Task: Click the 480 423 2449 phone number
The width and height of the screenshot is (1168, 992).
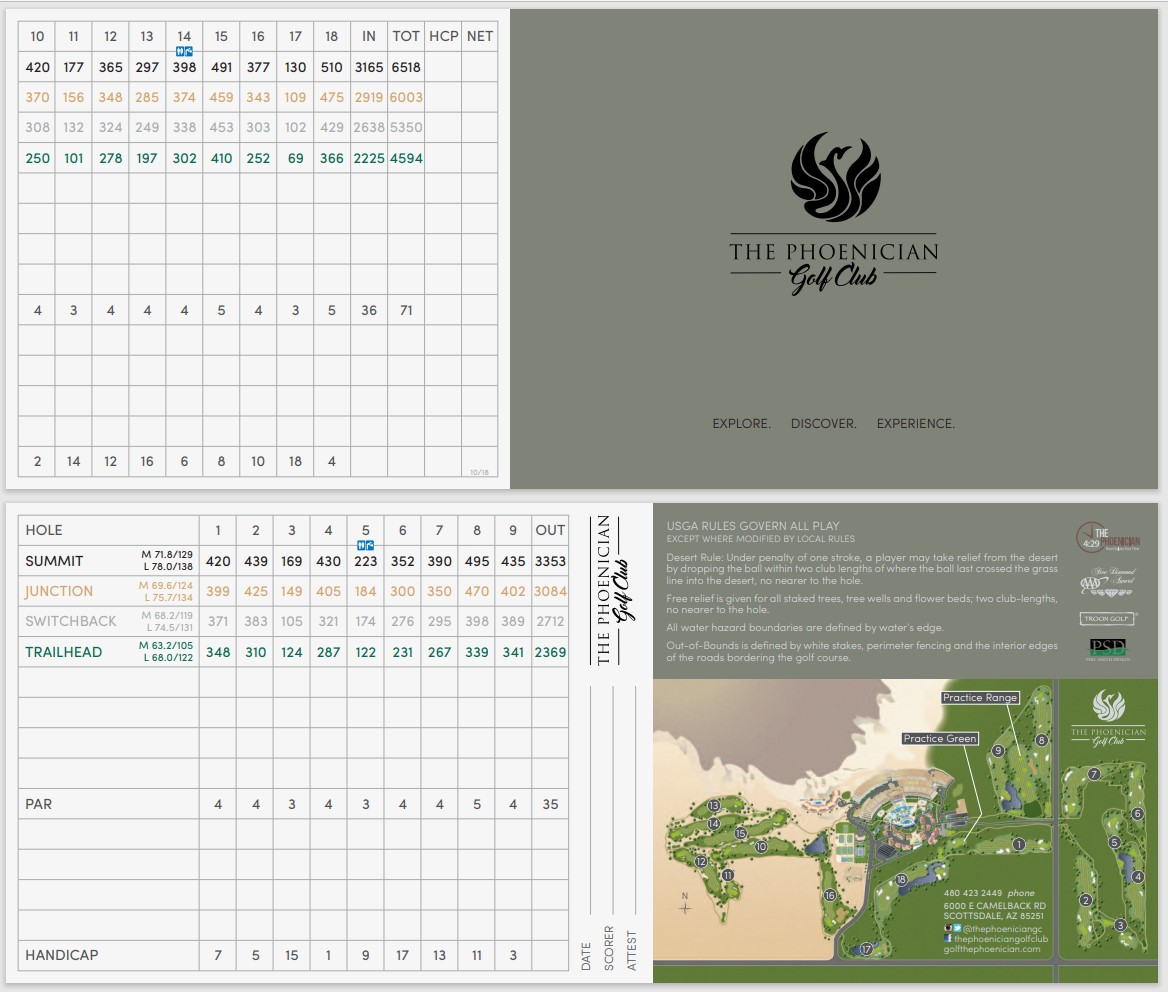Action: click(x=973, y=893)
